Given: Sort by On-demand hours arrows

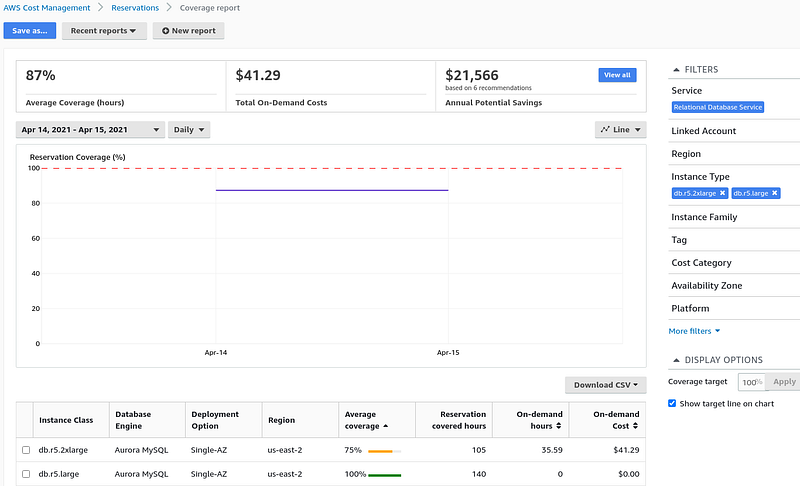Looking at the screenshot, I should coord(559,426).
